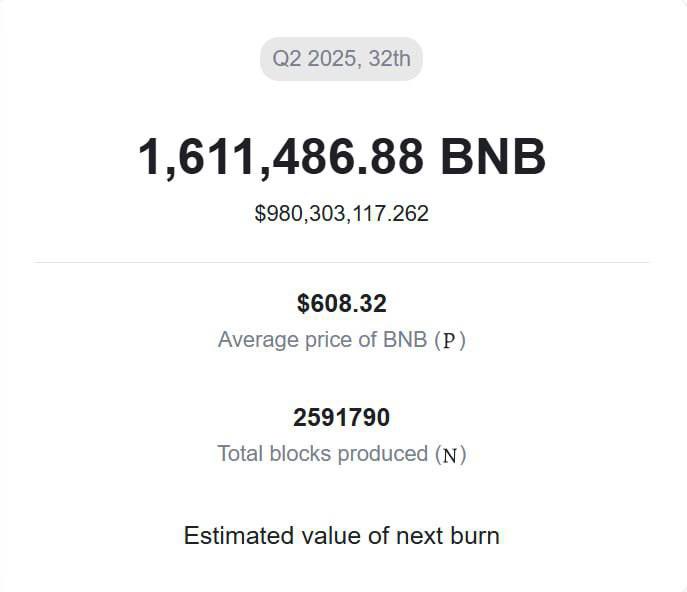The image size is (687, 592).
Task: Click the N variable symbol in parentheses
Action: coord(450,456)
